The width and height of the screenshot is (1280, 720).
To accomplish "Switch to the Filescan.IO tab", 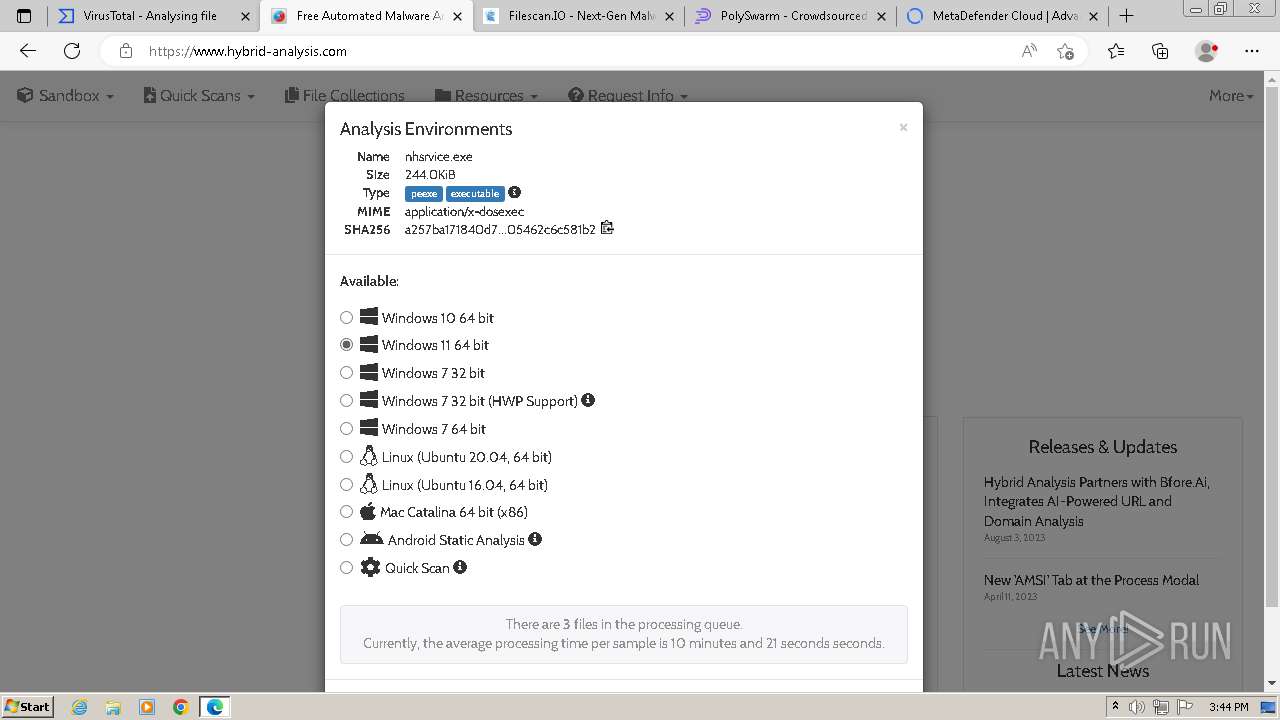I will tap(580, 16).
